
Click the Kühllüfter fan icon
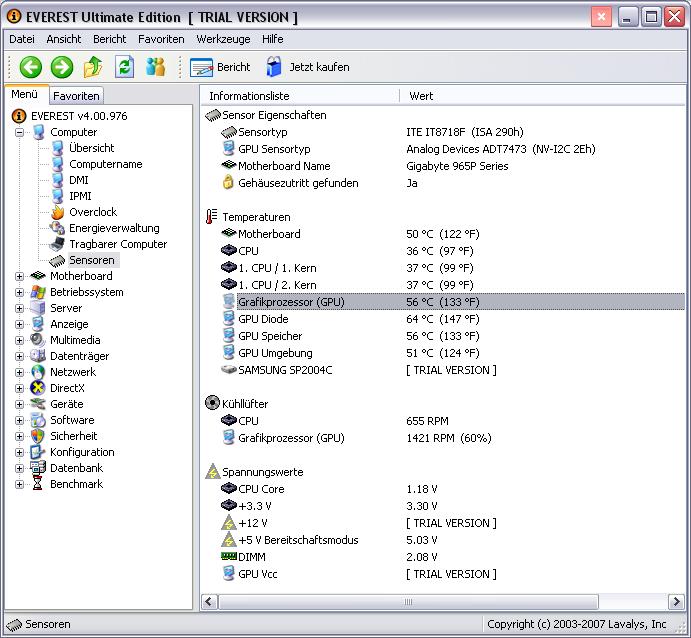pos(212,403)
